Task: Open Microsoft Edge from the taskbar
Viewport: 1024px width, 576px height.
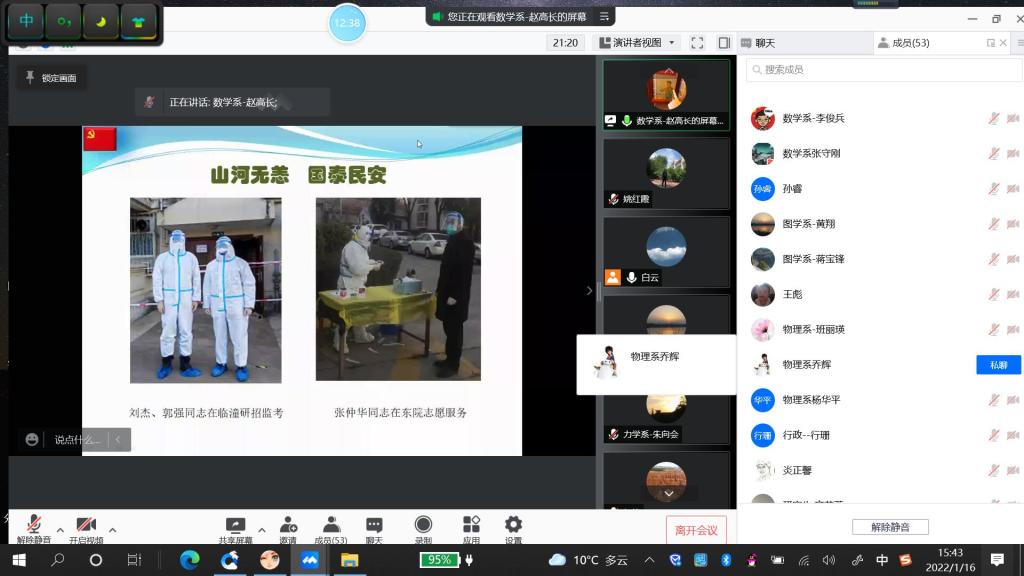Action: point(190,560)
